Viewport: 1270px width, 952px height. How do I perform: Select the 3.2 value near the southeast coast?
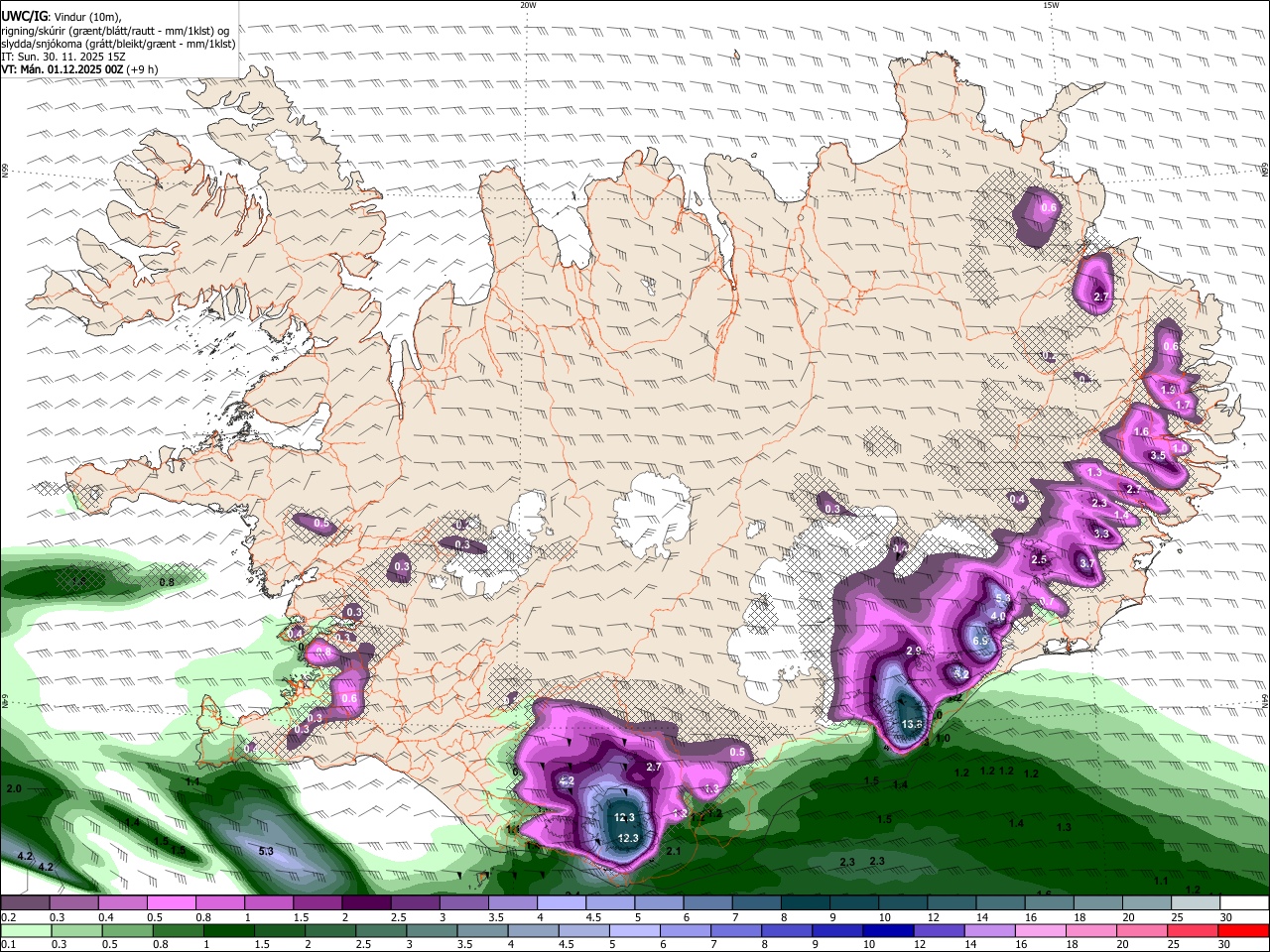coord(960,673)
